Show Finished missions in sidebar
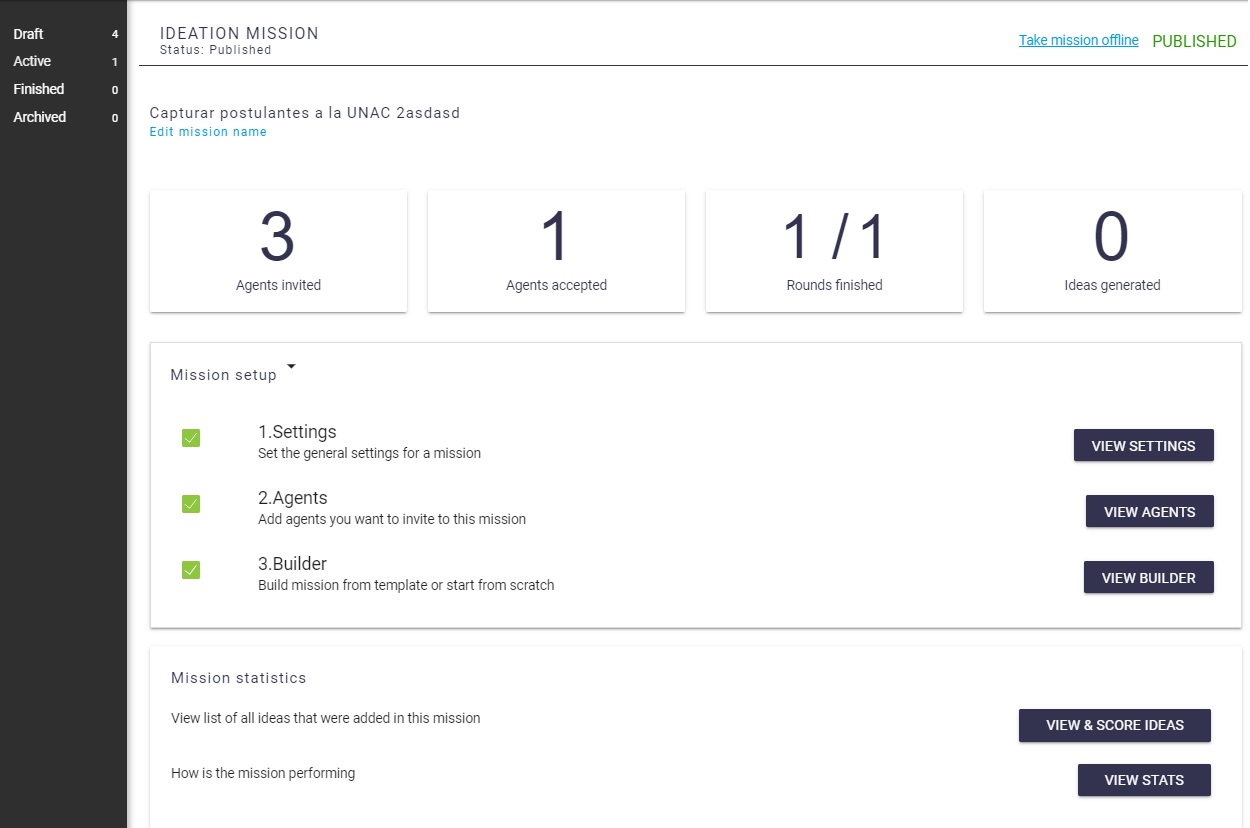This screenshot has height=828, width=1250. (39, 89)
